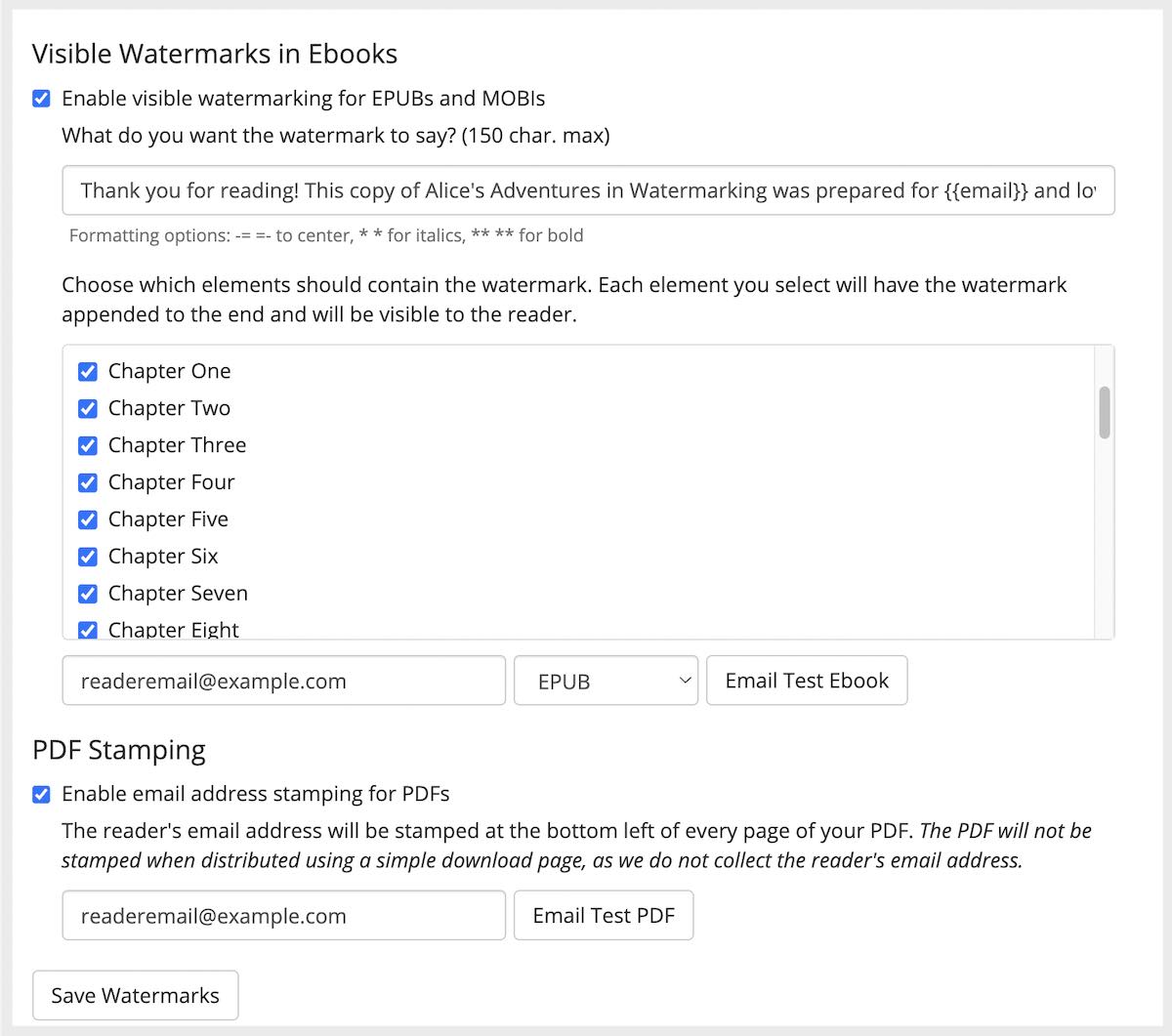Disable visible watermarking for EPUBs and MOBIs
1172x1036 pixels.
tap(41, 98)
